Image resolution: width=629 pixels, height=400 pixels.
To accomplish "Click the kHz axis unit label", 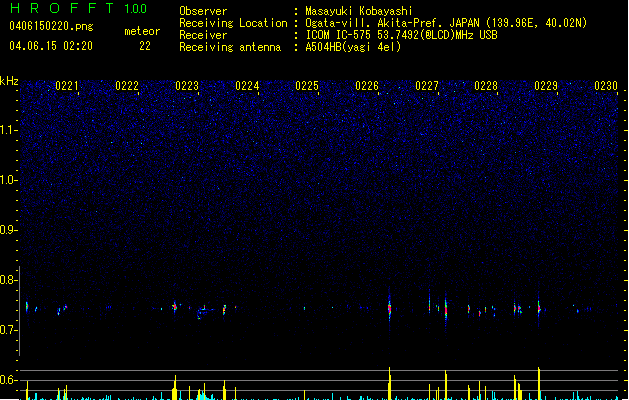I will pos(9,81).
